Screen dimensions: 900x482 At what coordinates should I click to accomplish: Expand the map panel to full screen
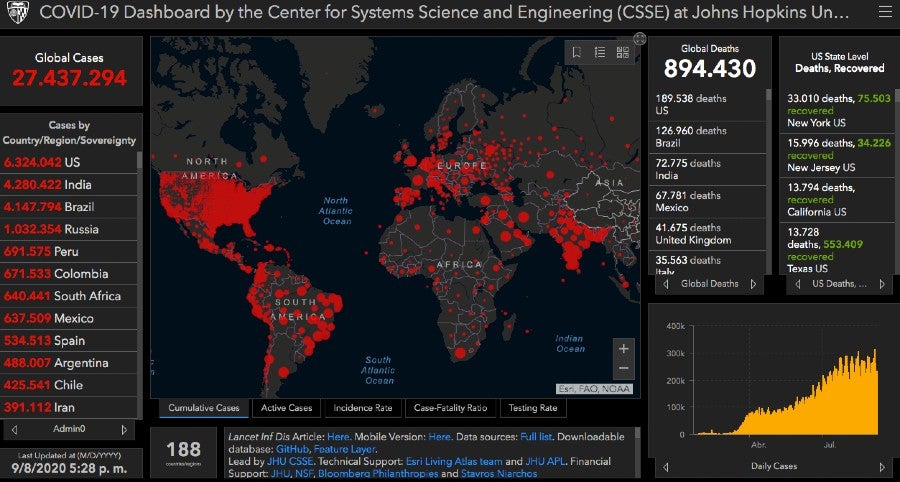click(x=640, y=39)
